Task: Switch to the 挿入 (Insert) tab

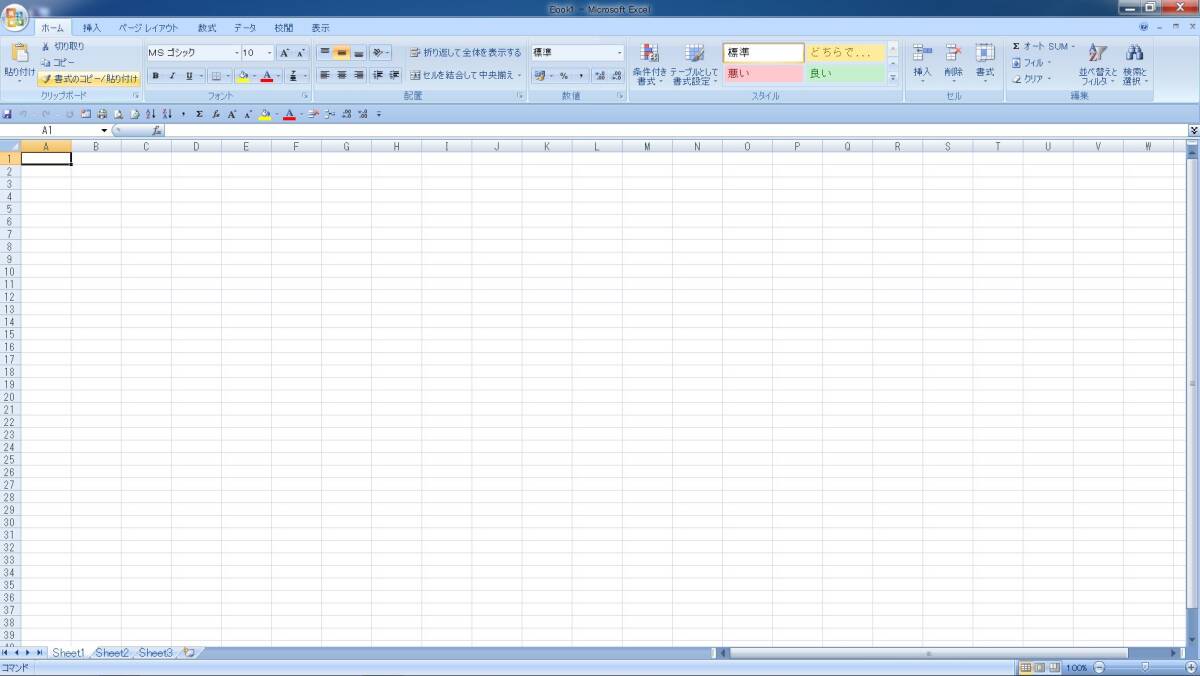Action: point(92,28)
